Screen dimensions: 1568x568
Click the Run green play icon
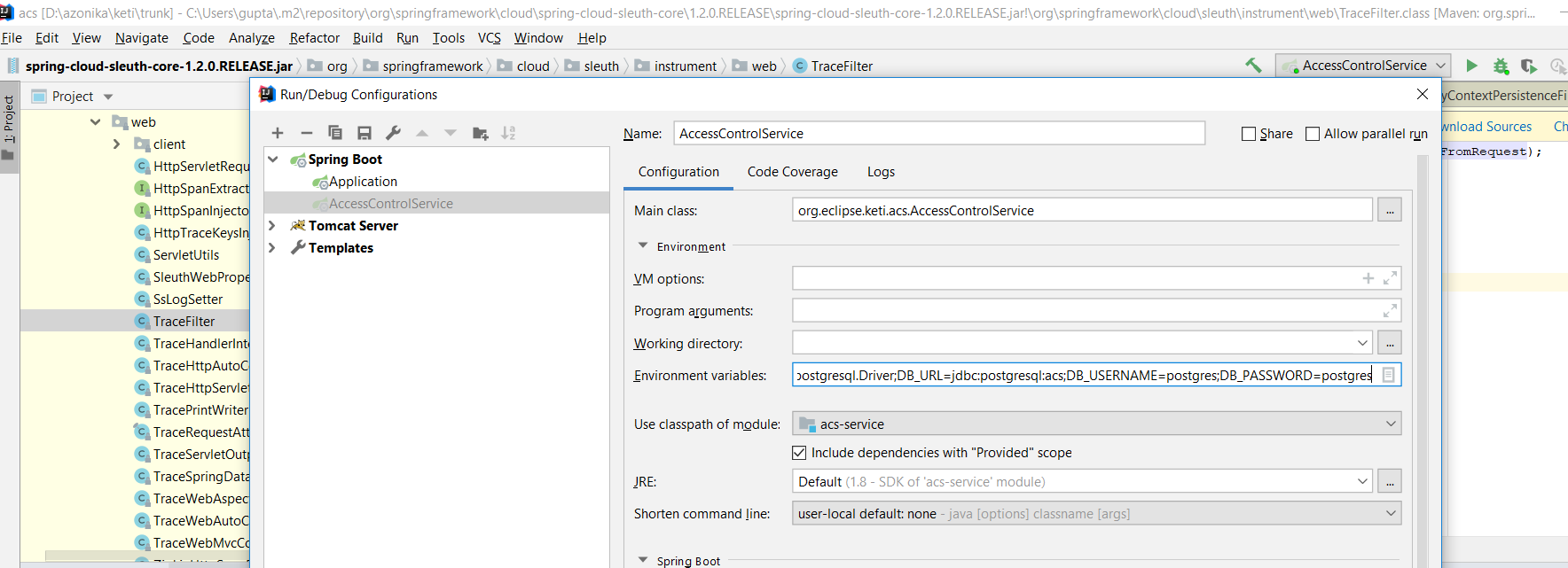(1471, 66)
